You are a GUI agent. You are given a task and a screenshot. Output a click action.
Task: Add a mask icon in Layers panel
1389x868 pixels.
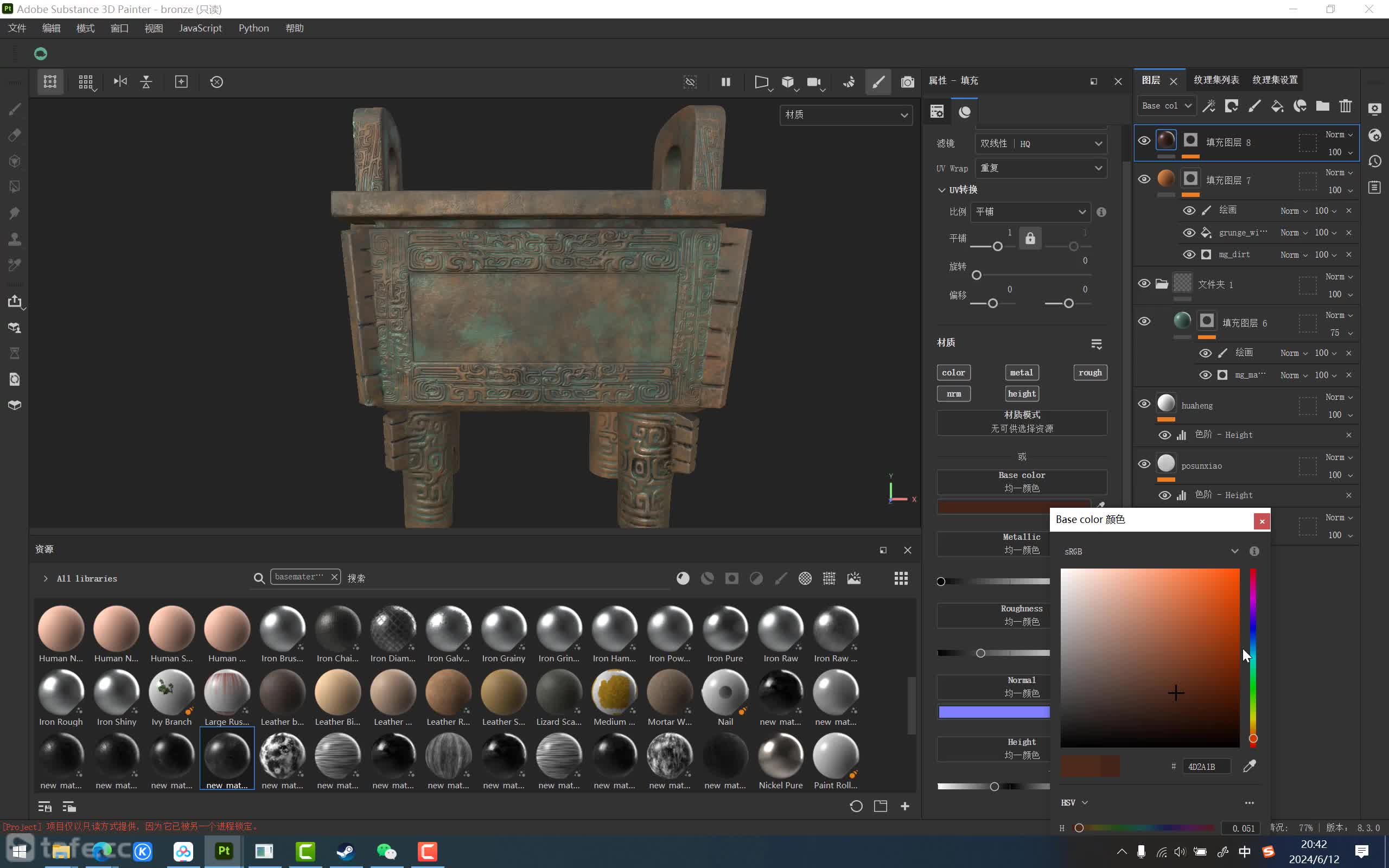coord(1232,106)
